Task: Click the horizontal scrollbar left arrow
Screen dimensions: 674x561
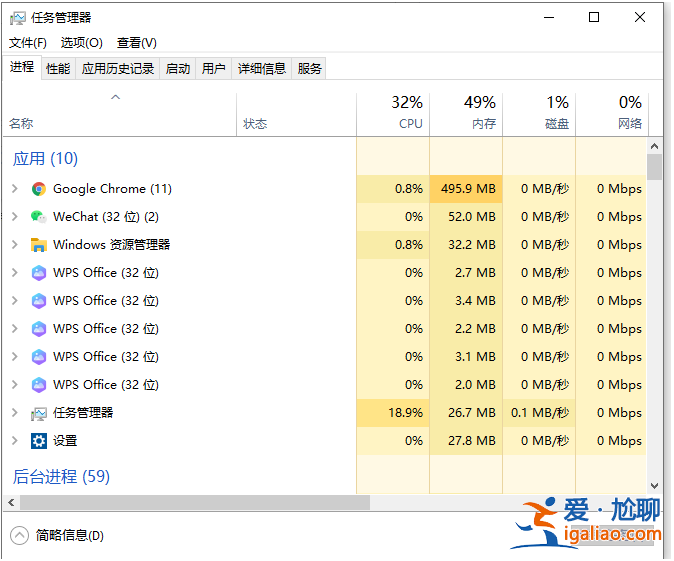Action: coord(11,503)
